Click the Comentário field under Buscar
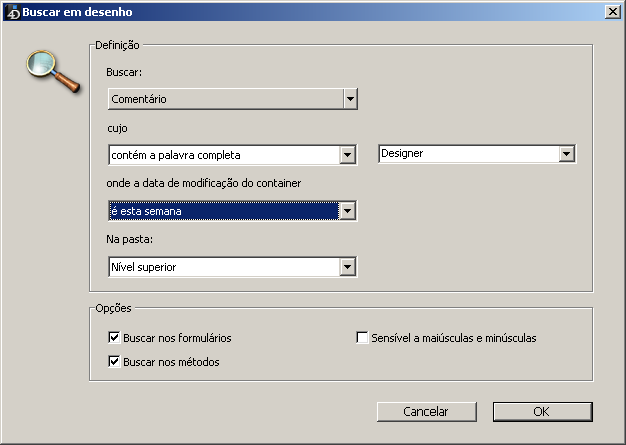The height and width of the screenshot is (445, 626). point(224,99)
